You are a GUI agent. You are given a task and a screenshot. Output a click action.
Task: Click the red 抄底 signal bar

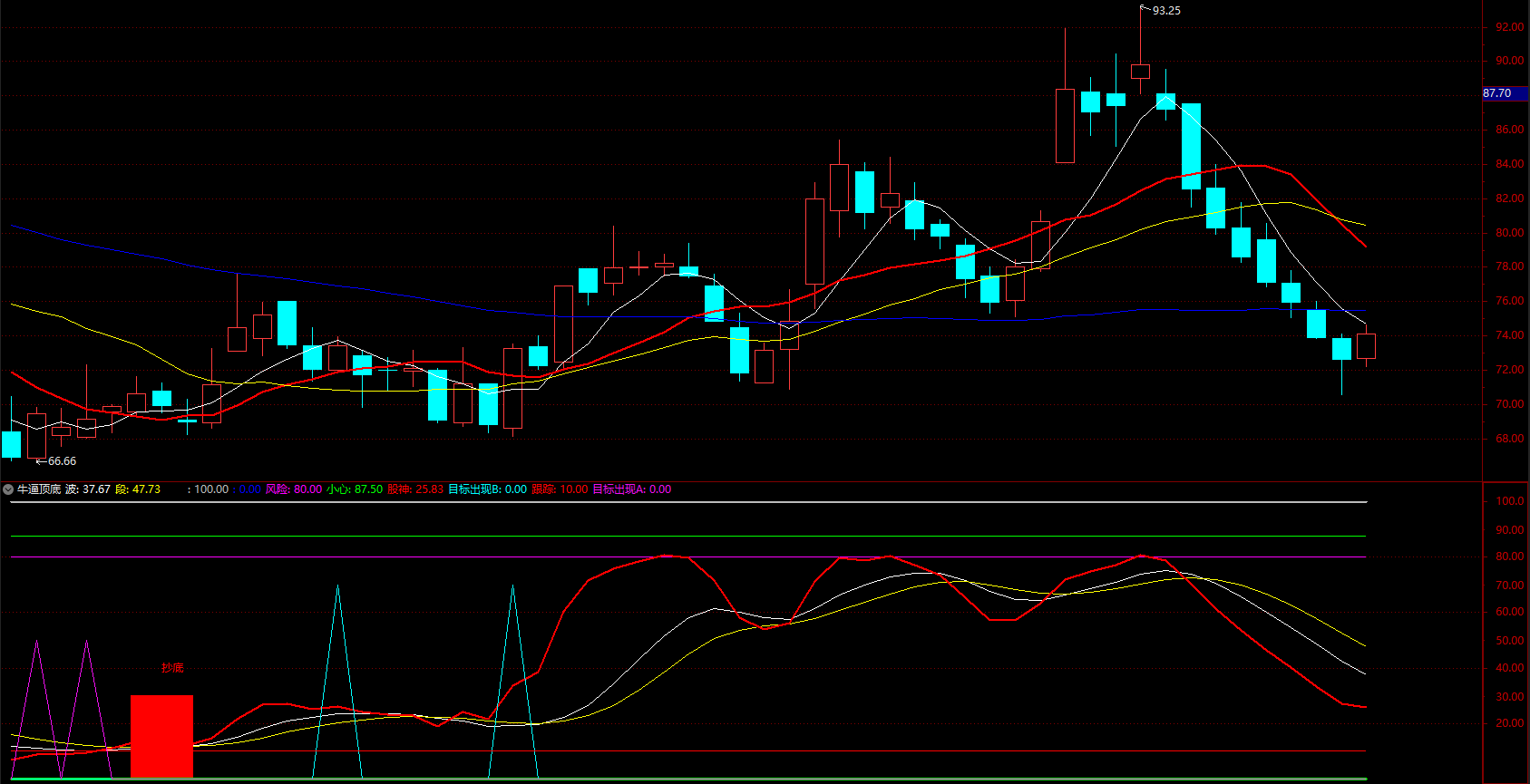(x=162, y=736)
